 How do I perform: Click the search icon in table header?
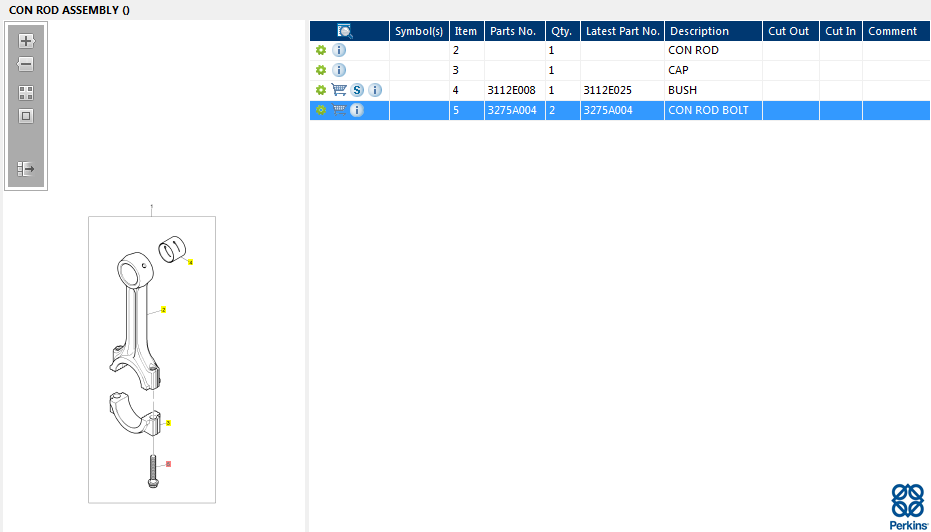(x=344, y=31)
